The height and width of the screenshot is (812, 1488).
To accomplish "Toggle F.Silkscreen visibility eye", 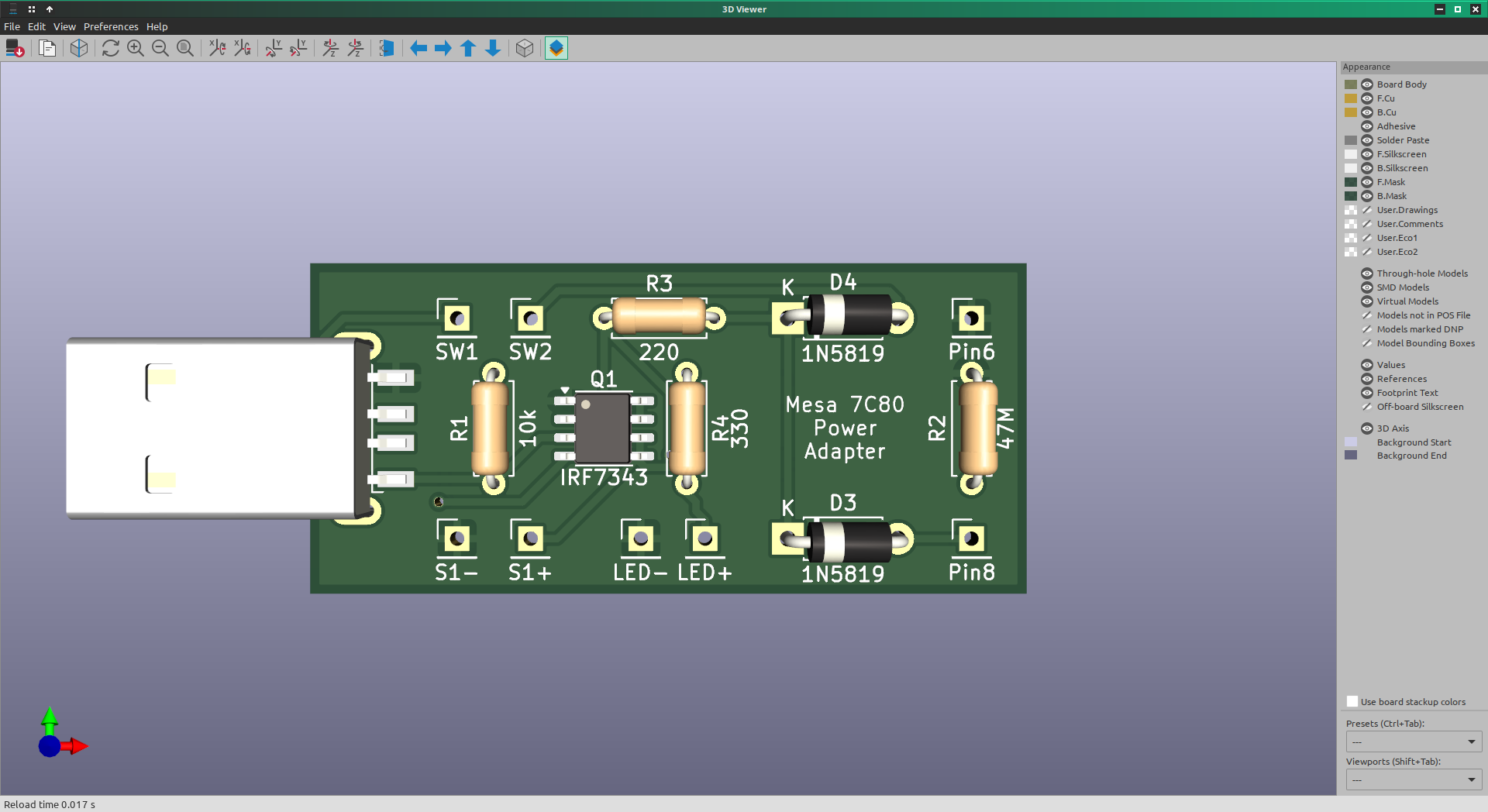I will [x=1367, y=154].
